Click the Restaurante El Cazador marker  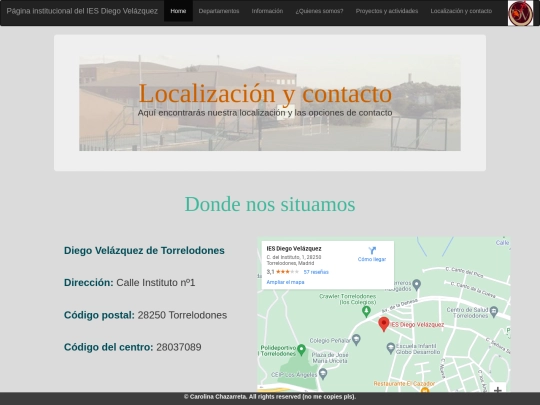pyautogui.click(x=425, y=390)
